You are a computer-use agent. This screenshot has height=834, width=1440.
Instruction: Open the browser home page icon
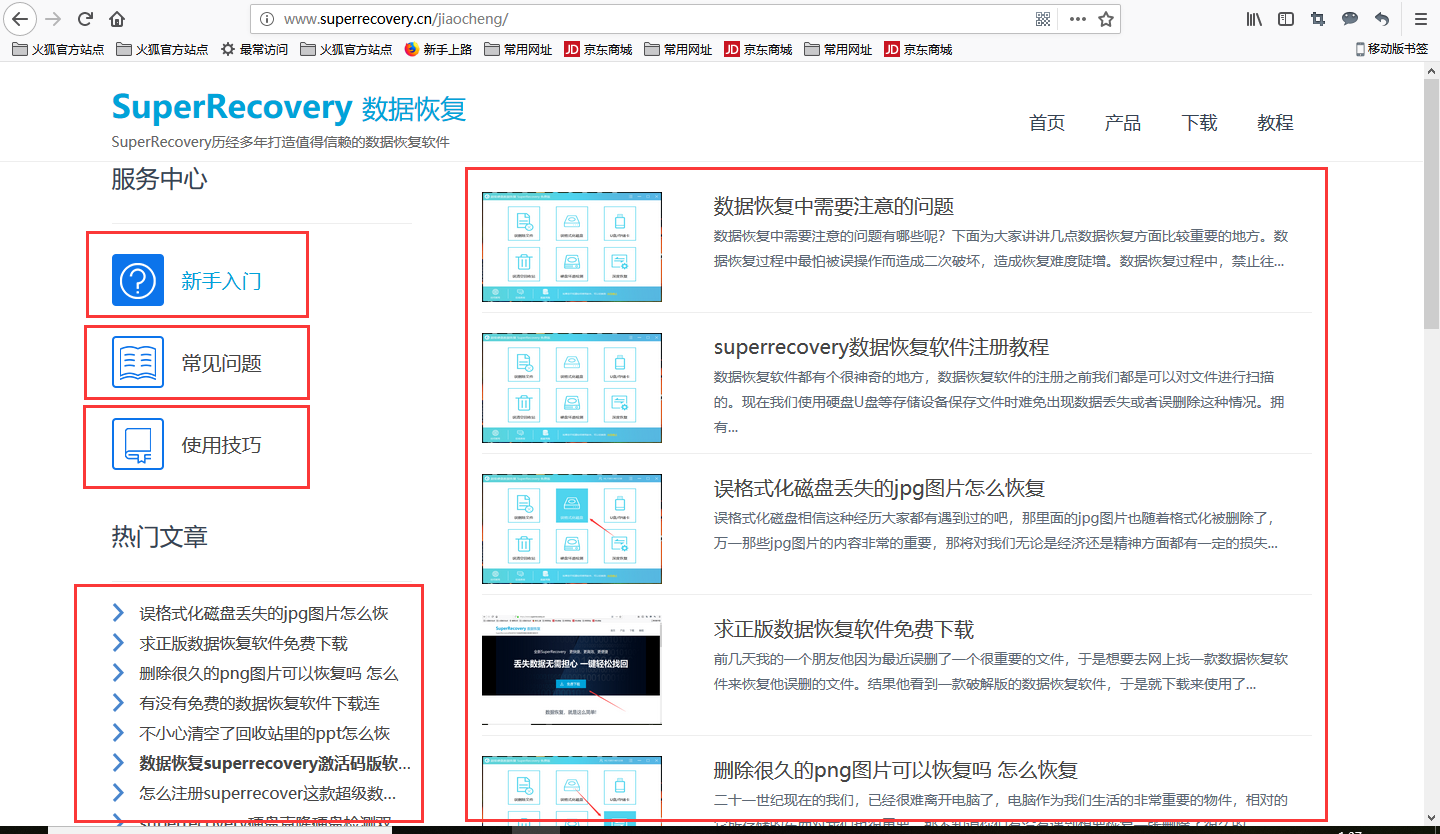pyautogui.click(x=117, y=18)
